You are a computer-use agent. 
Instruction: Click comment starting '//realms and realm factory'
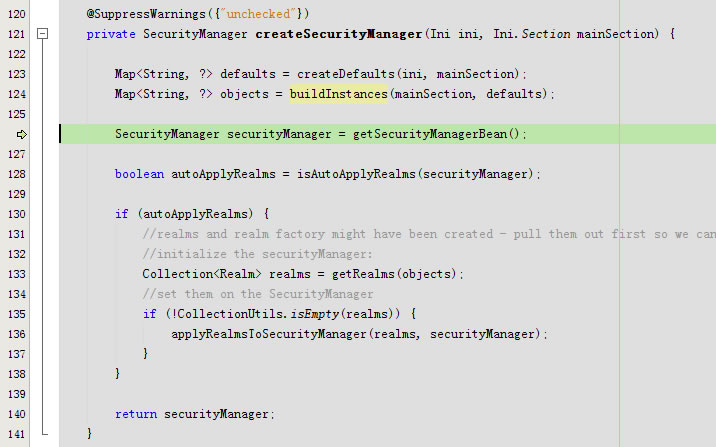(x=429, y=234)
